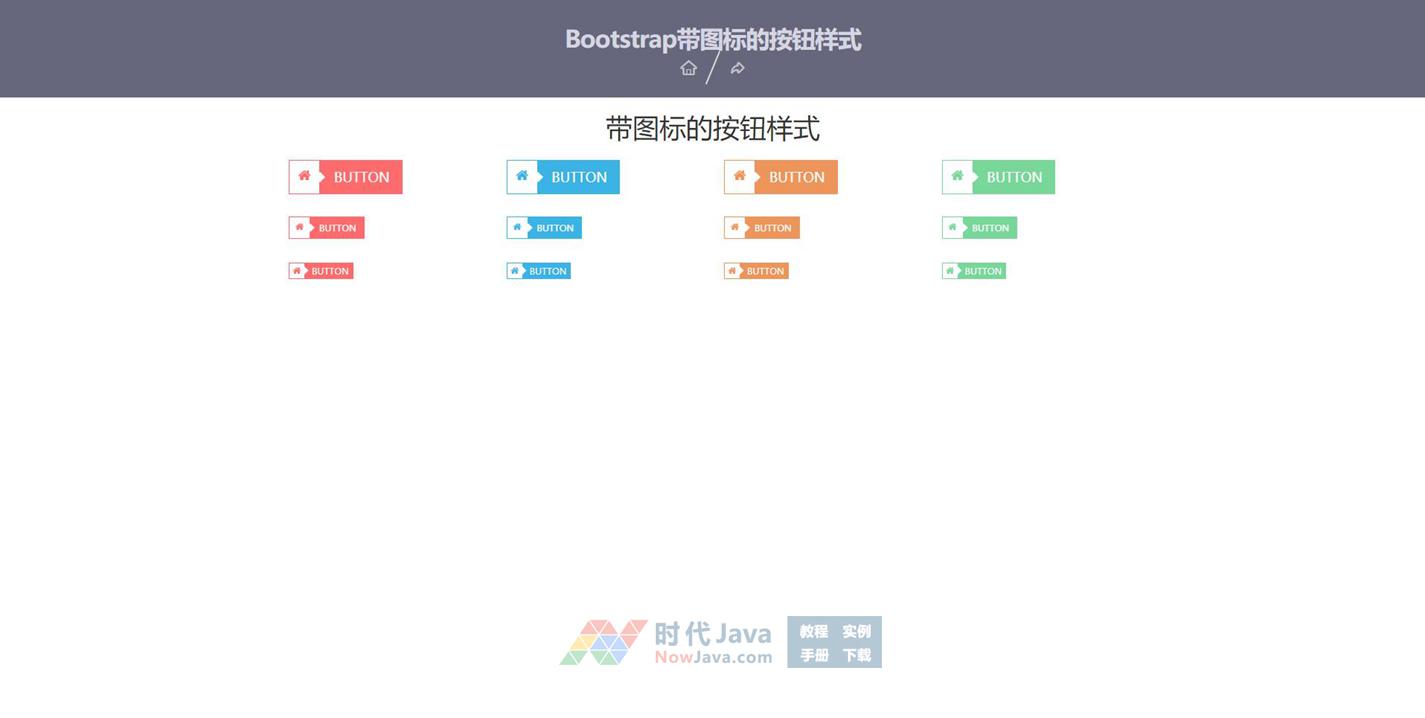Click the large green BUTTON
This screenshot has height=718, width=1425.
coord(998,177)
